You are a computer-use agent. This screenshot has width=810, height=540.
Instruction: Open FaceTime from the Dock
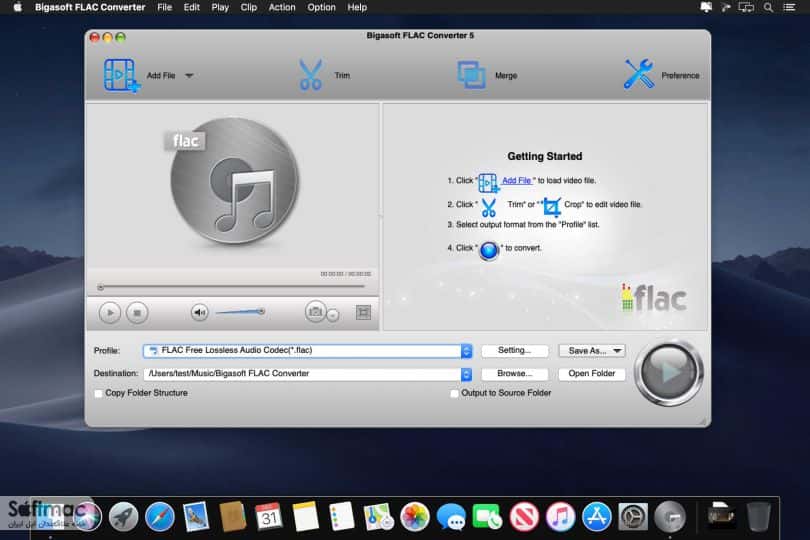point(487,516)
